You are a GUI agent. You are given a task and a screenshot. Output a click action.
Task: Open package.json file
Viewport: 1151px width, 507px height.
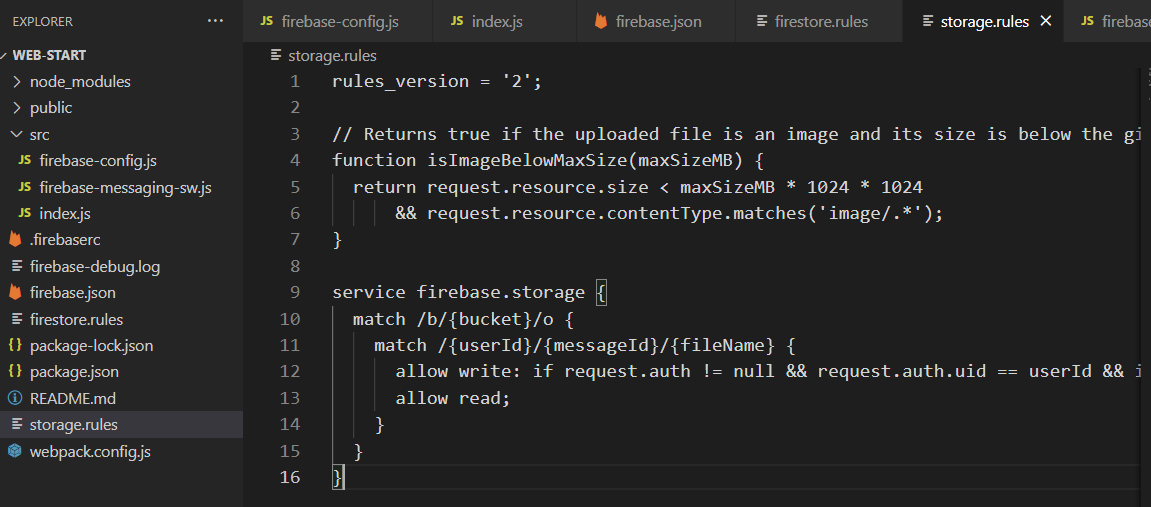click(x=74, y=372)
